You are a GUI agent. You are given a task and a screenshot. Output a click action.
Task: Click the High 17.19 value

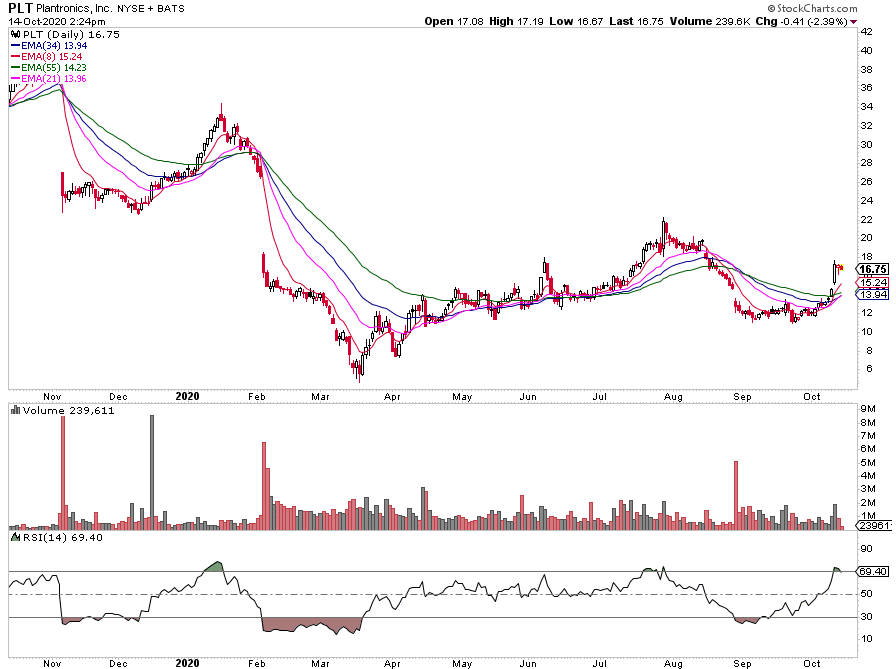tap(516, 21)
